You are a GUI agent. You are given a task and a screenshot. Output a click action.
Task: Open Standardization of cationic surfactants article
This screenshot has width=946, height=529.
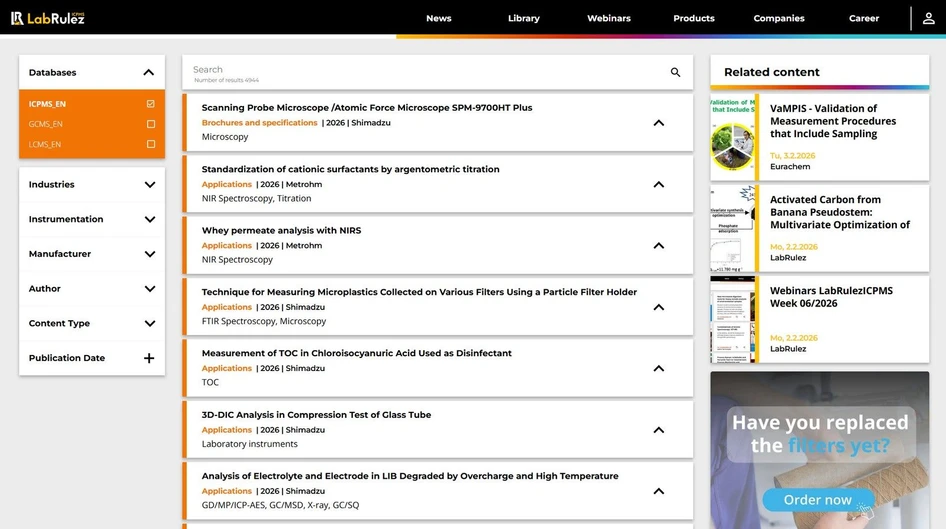pyautogui.click(x=351, y=169)
